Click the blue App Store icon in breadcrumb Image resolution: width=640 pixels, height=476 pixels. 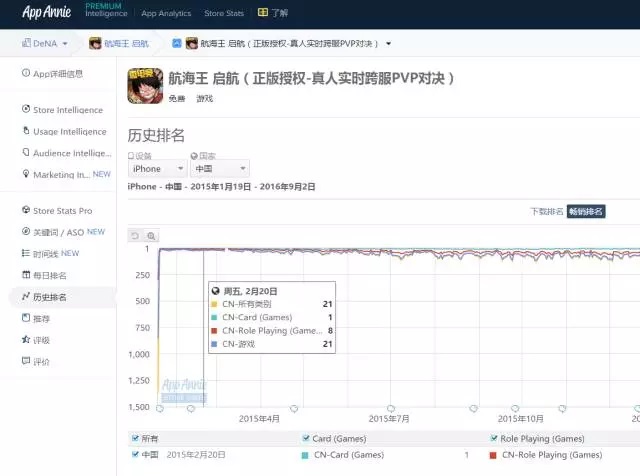coord(176,43)
